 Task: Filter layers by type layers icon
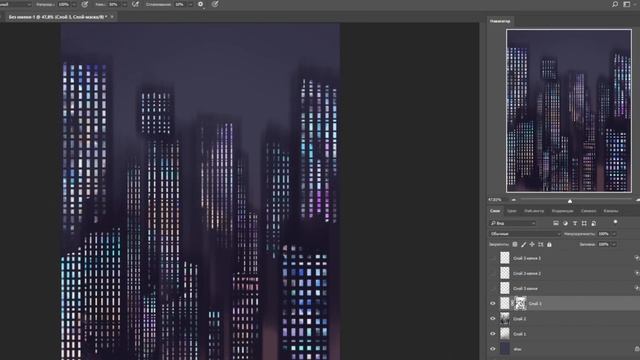(575, 223)
